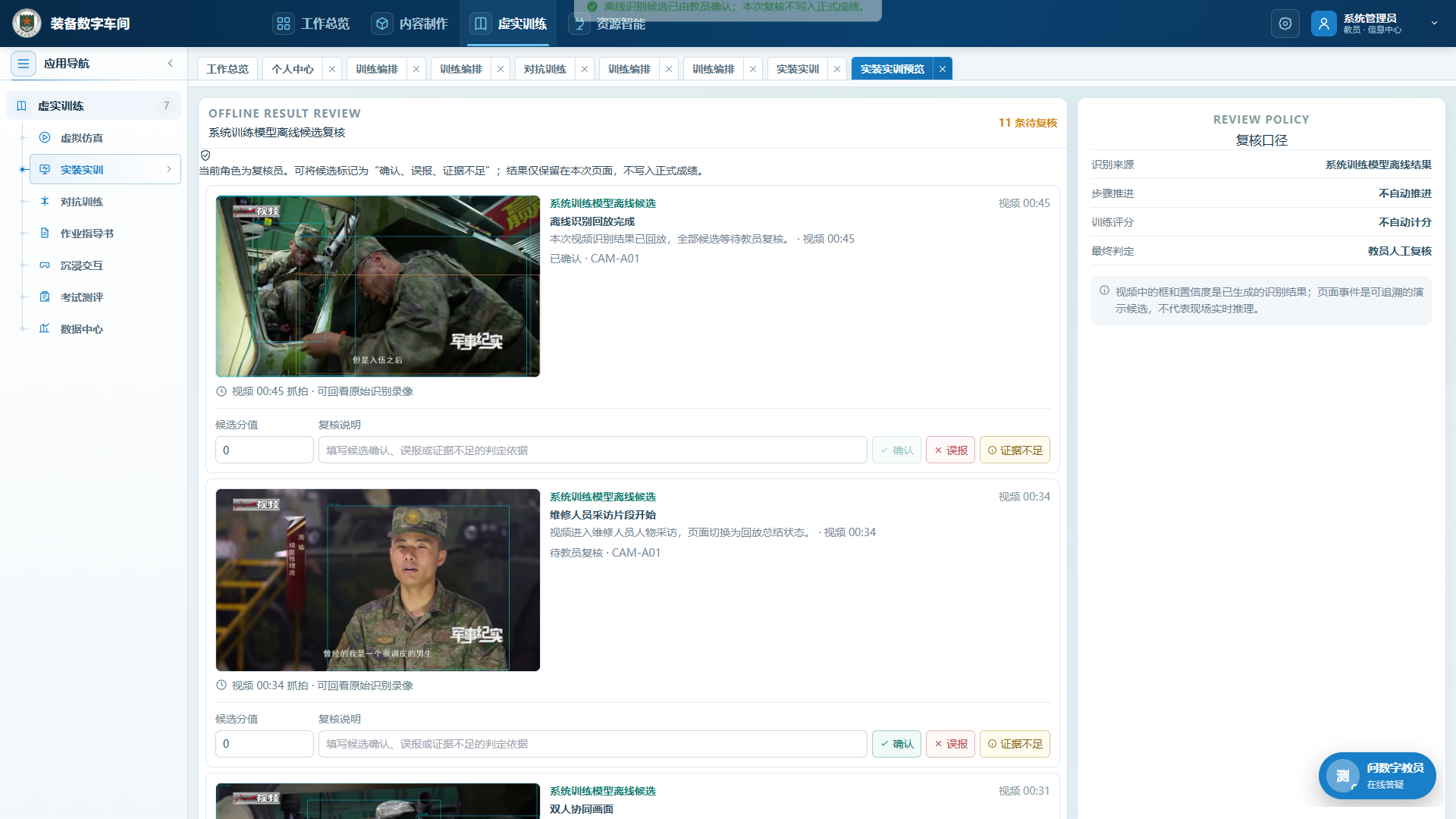Click the user avatar icon

(1324, 24)
